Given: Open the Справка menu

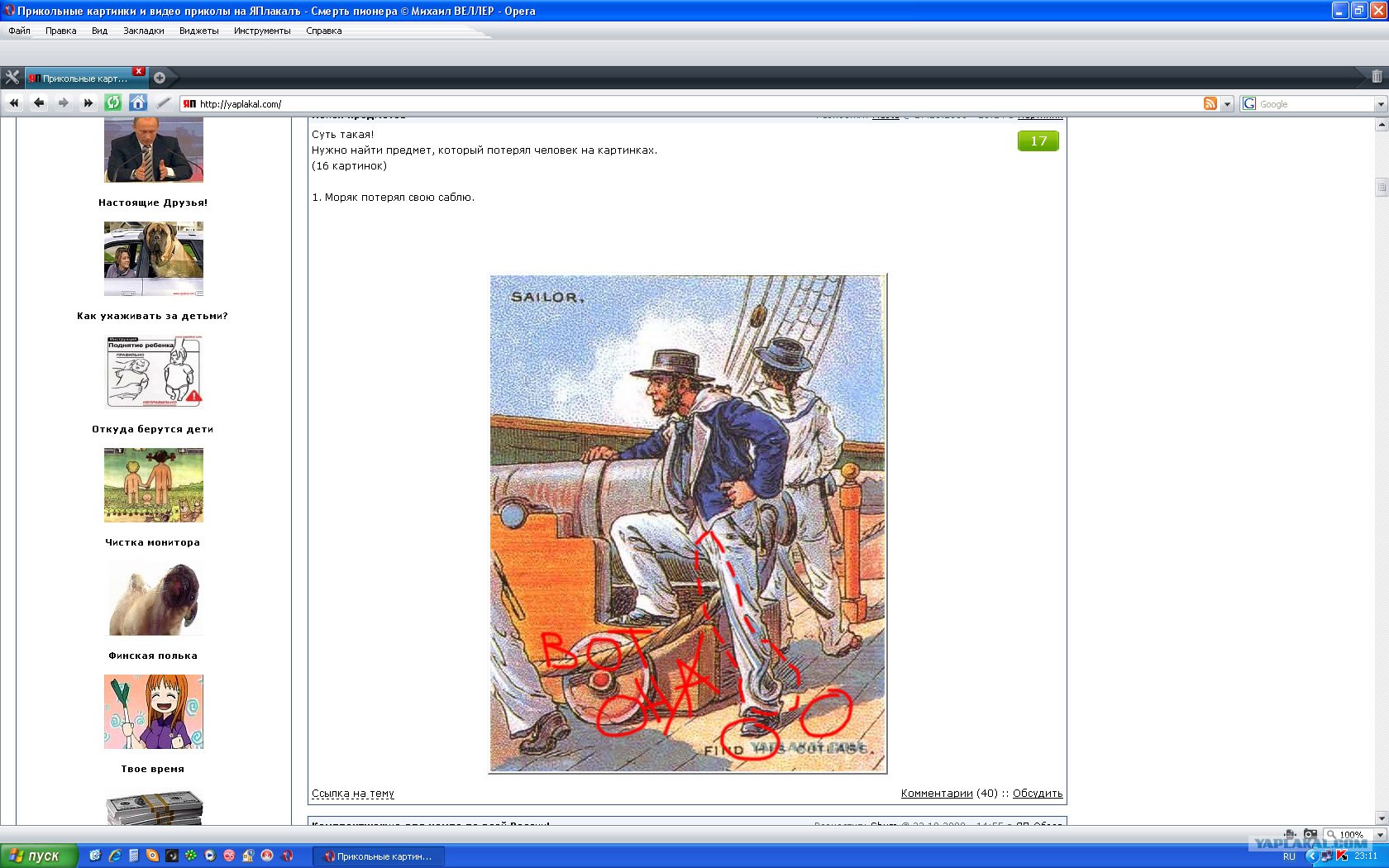Looking at the screenshot, I should pos(323,31).
